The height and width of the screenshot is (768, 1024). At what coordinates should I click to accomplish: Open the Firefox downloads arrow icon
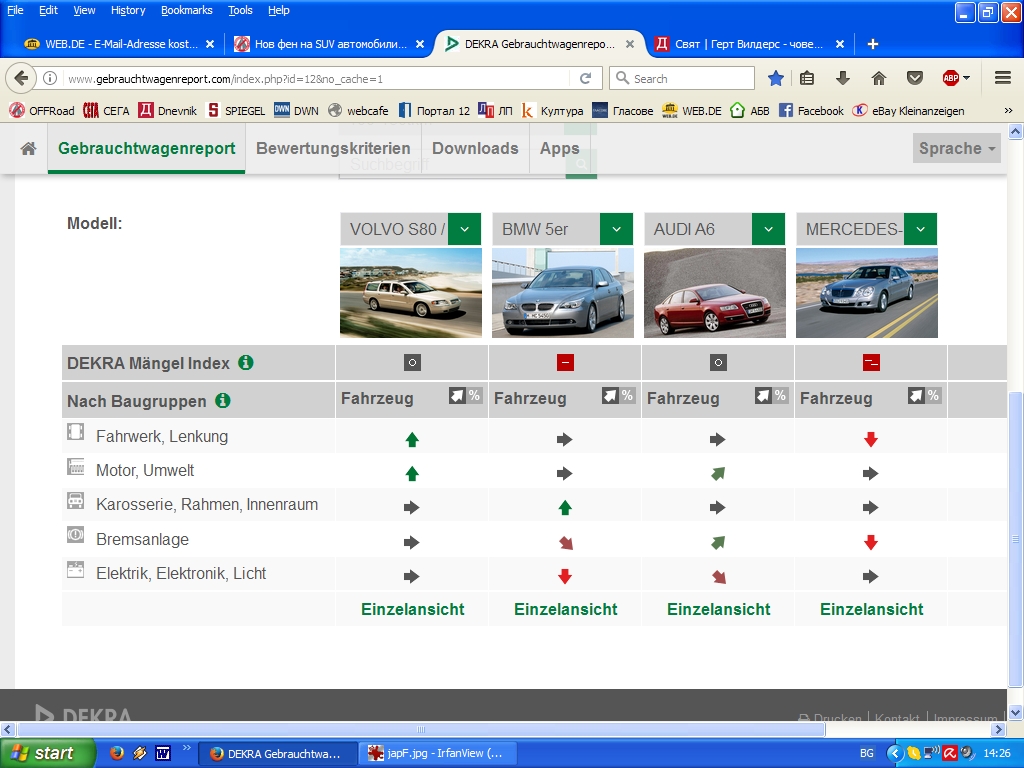point(843,78)
